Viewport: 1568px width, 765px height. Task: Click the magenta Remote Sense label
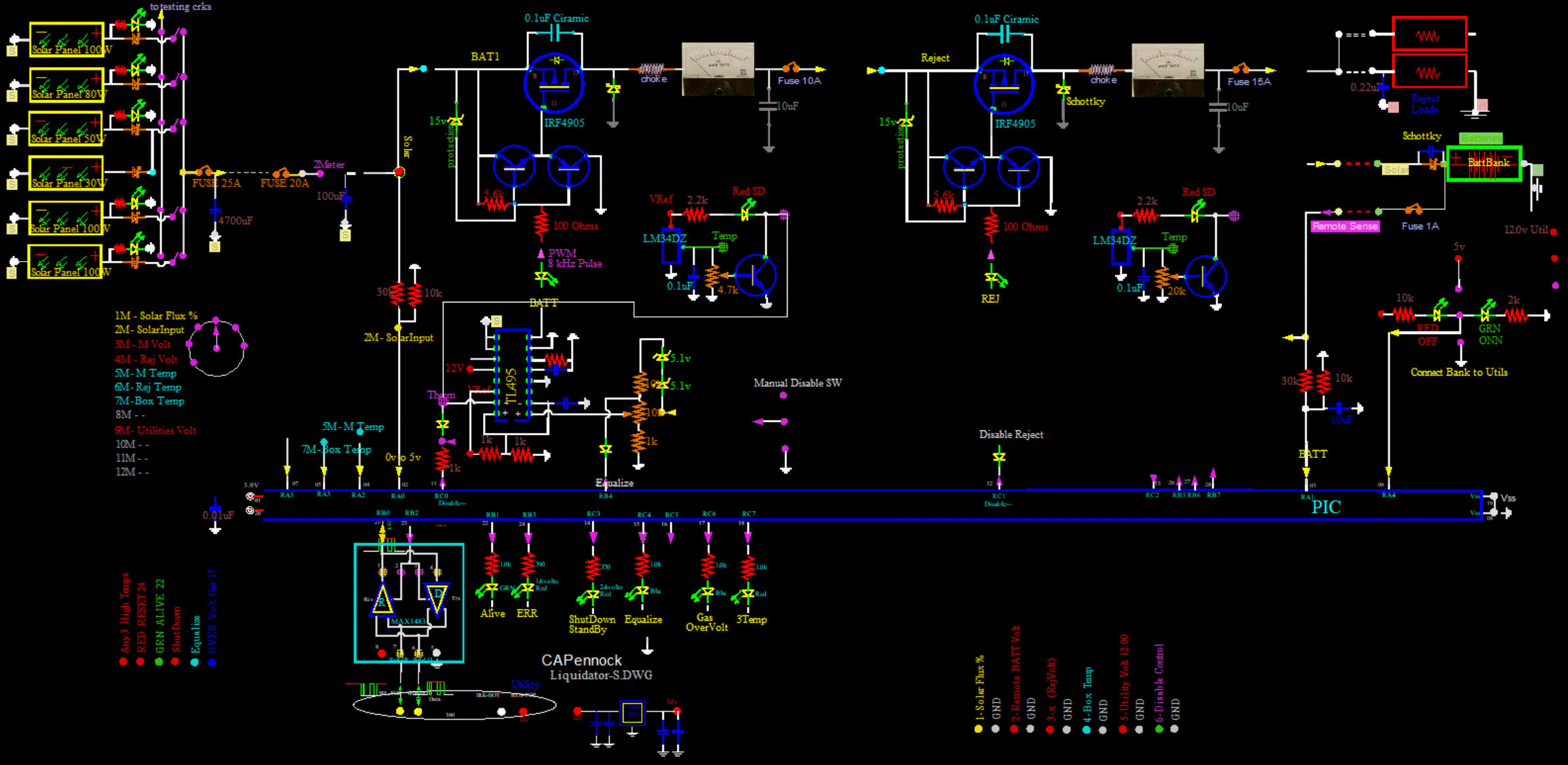tap(1345, 226)
